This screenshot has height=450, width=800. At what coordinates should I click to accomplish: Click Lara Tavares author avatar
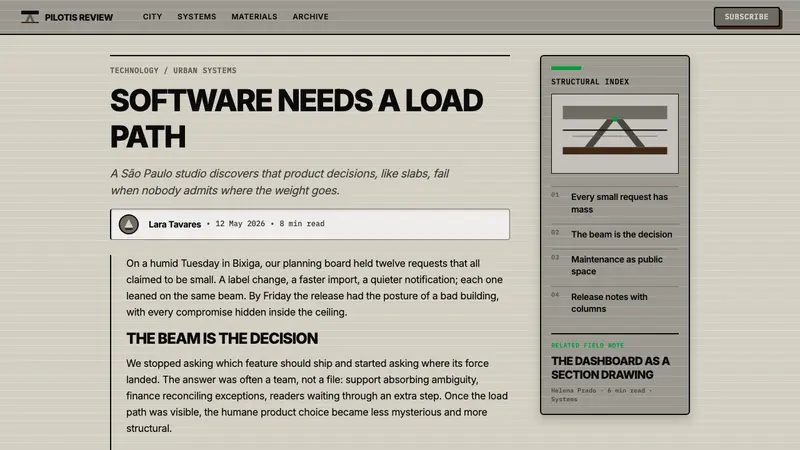tap(129, 224)
